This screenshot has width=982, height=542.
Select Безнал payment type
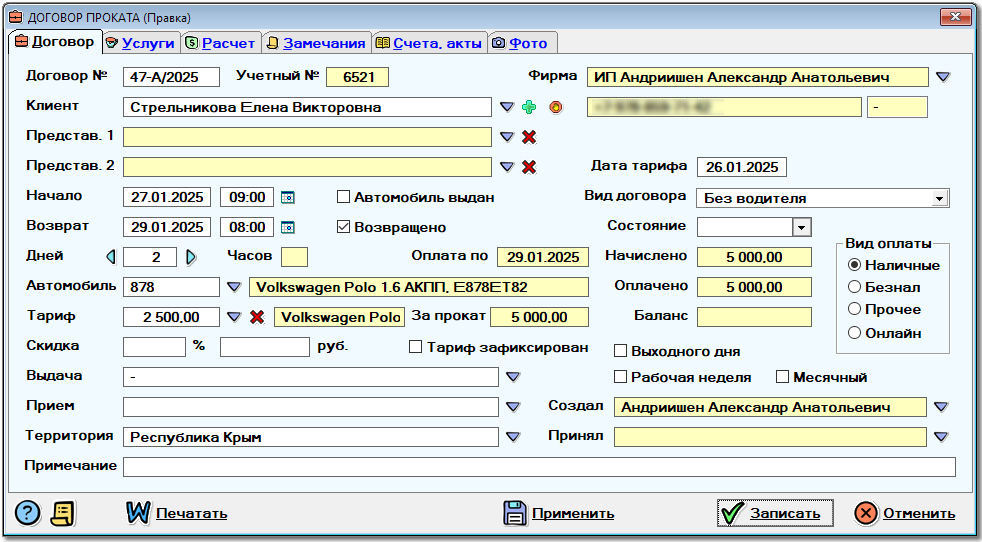click(x=854, y=287)
